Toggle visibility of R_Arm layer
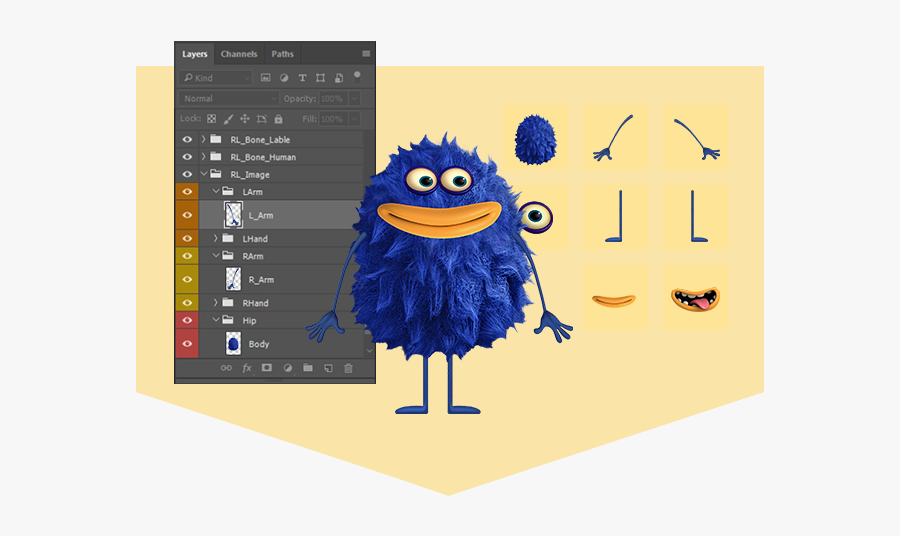This screenshot has height=536, width=900. pyautogui.click(x=187, y=279)
